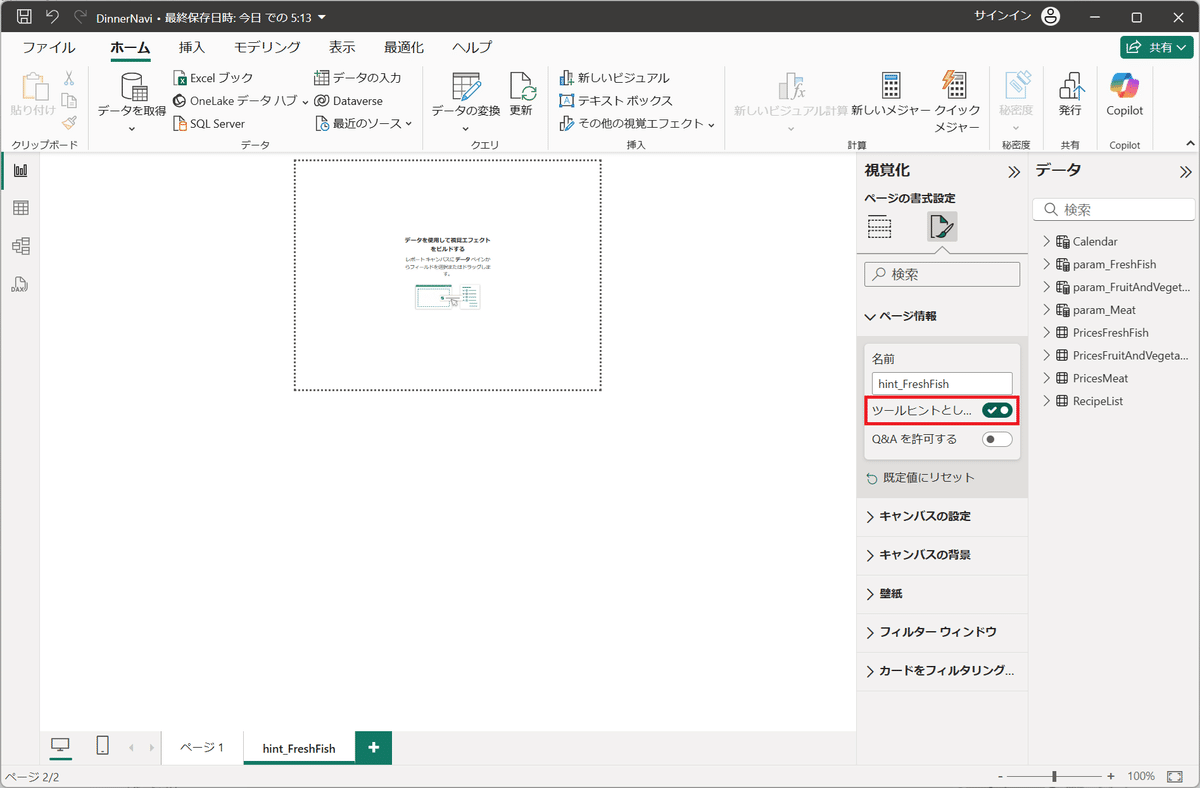This screenshot has width=1200, height=788.
Task: Switch to report view in left sidebar
Action: pos(20,170)
